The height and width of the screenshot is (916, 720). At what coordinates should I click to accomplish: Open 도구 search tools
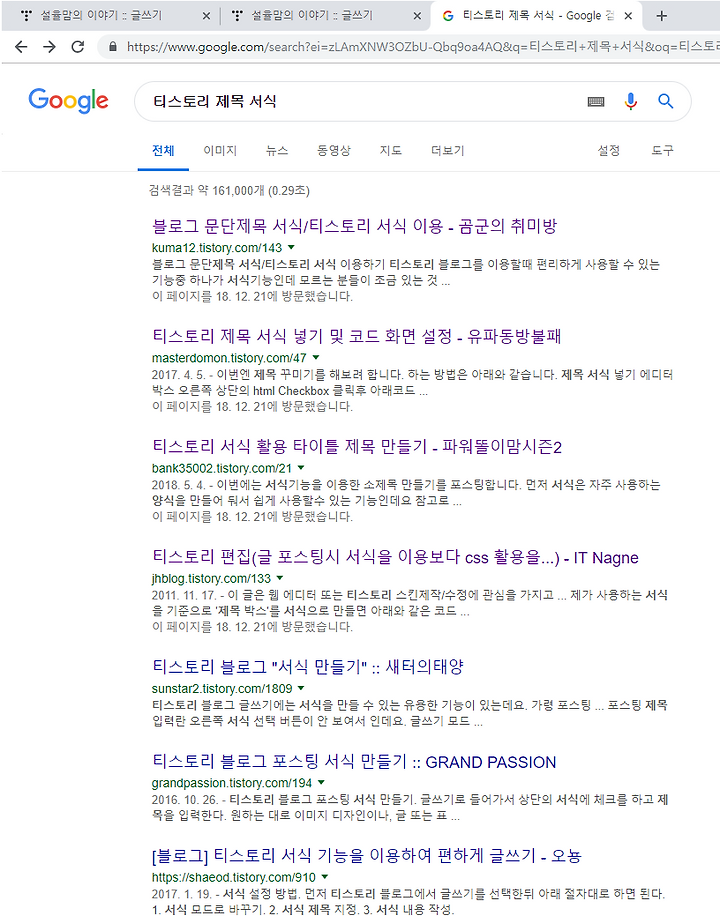coord(662,151)
